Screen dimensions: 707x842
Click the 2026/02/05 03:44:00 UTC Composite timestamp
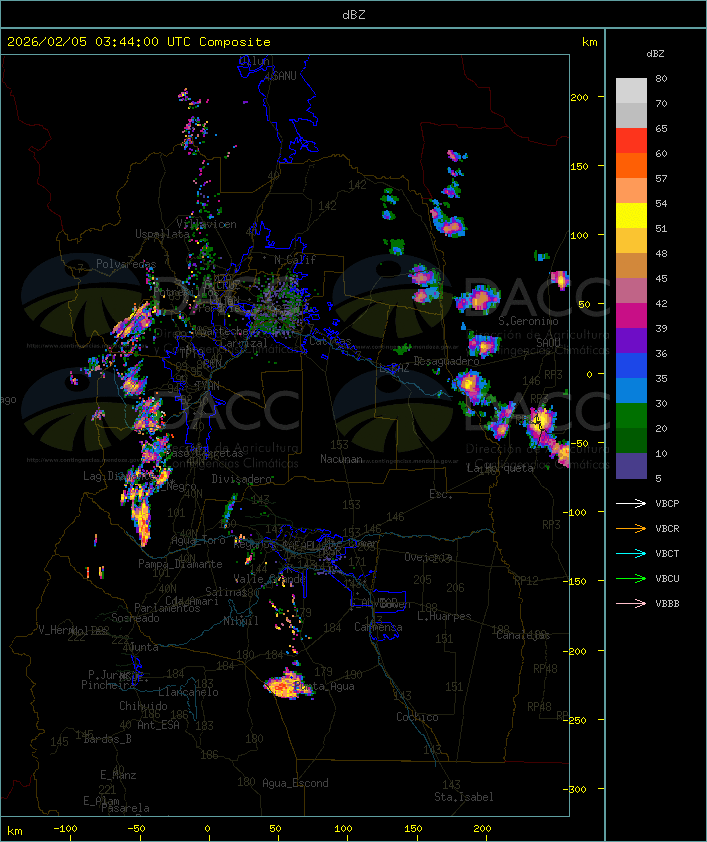pyautogui.click(x=139, y=42)
